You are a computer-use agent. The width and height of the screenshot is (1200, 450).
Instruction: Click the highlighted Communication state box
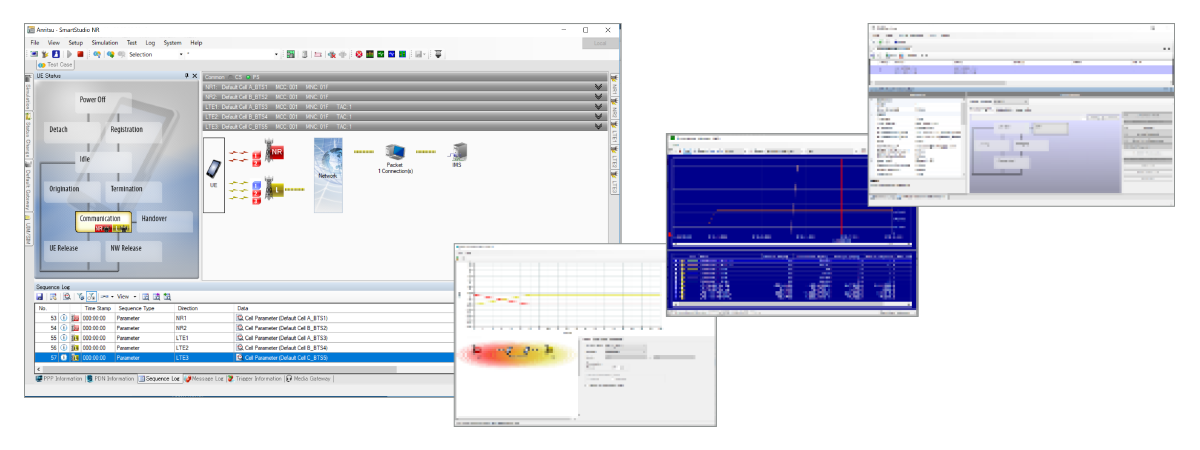(x=103, y=221)
